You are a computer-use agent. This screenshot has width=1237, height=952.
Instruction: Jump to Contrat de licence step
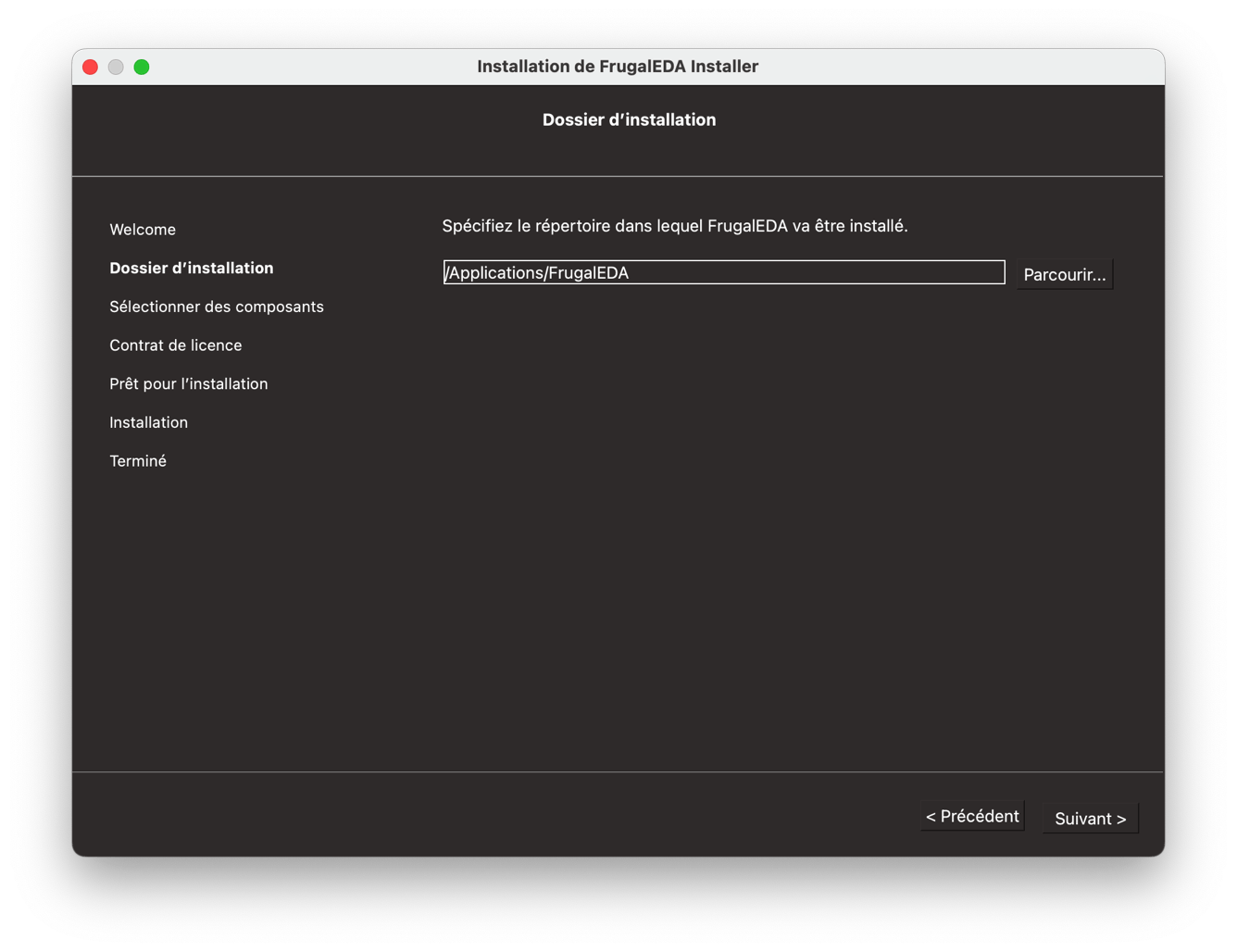coord(176,345)
